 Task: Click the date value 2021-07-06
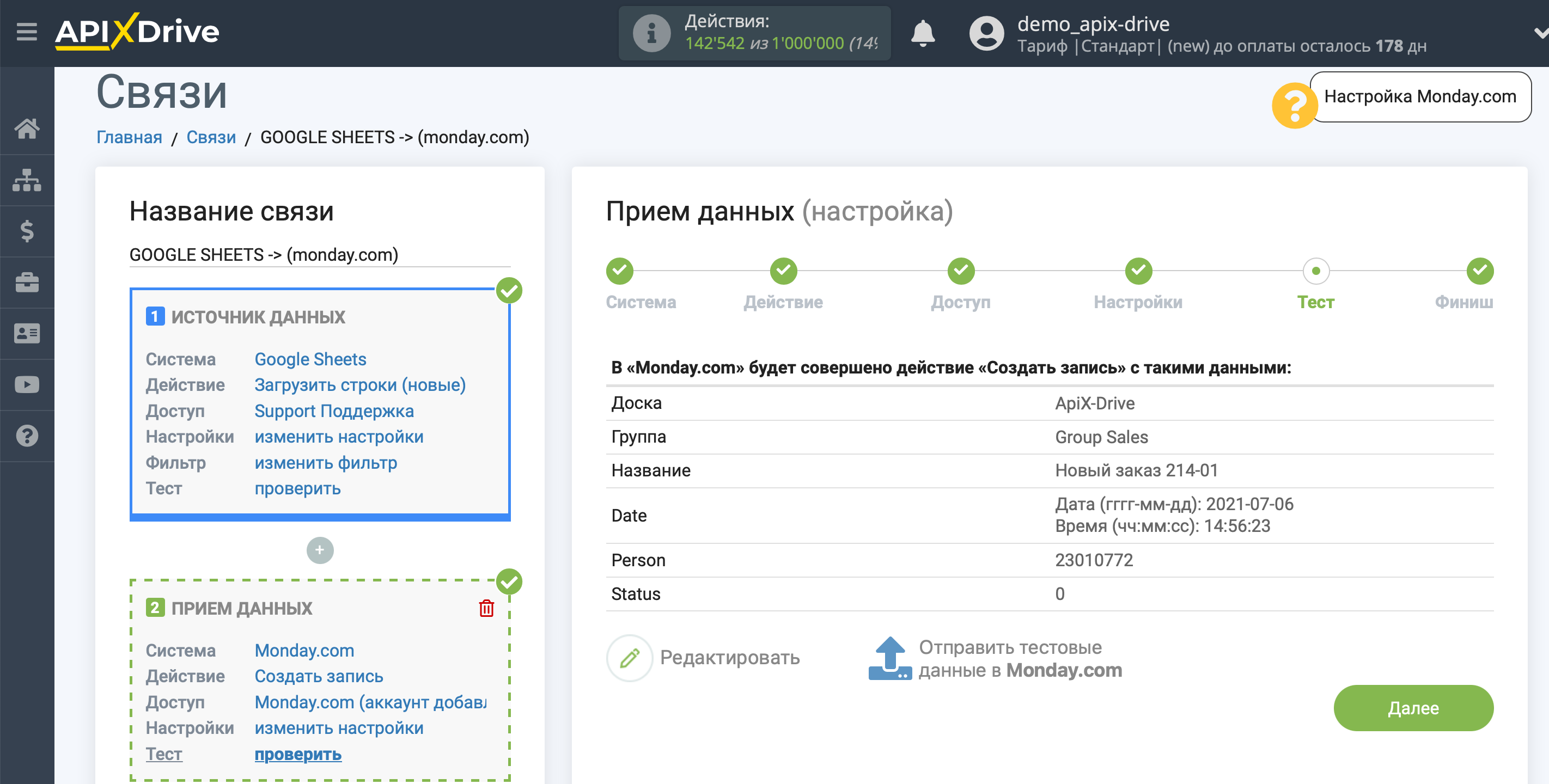point(1249,504)
